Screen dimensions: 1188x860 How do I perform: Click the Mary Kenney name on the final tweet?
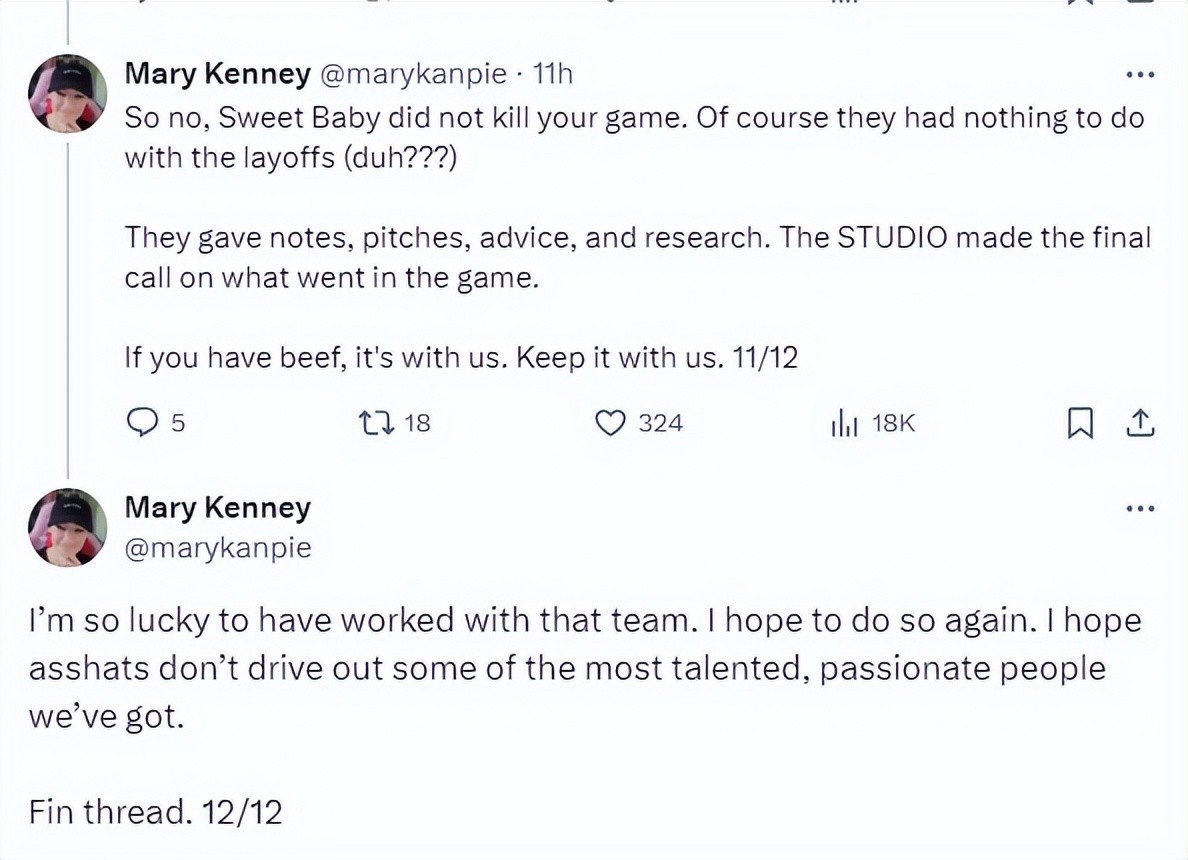[x=217, y=507]
